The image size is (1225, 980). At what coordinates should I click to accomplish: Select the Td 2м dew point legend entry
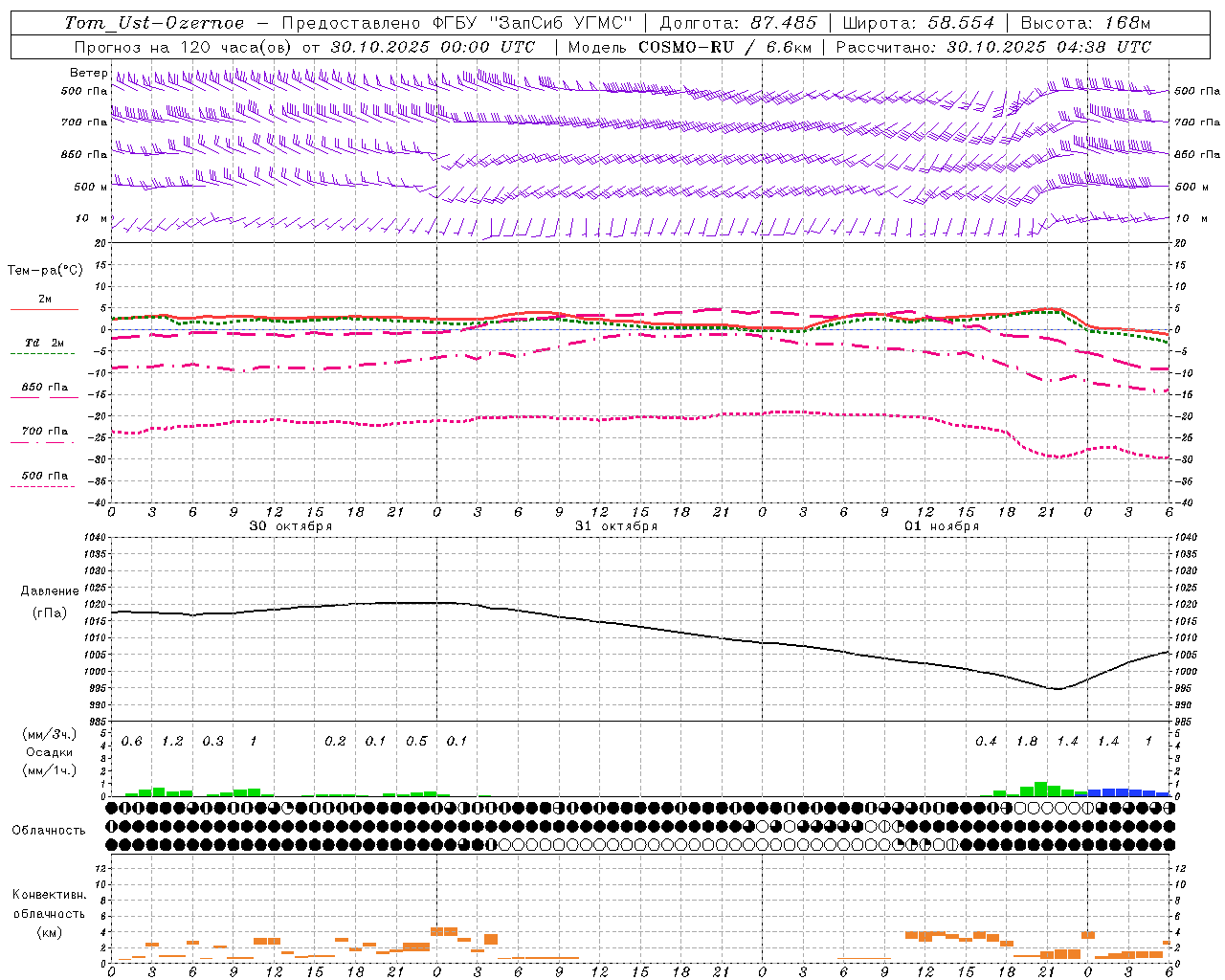(45, 343)
